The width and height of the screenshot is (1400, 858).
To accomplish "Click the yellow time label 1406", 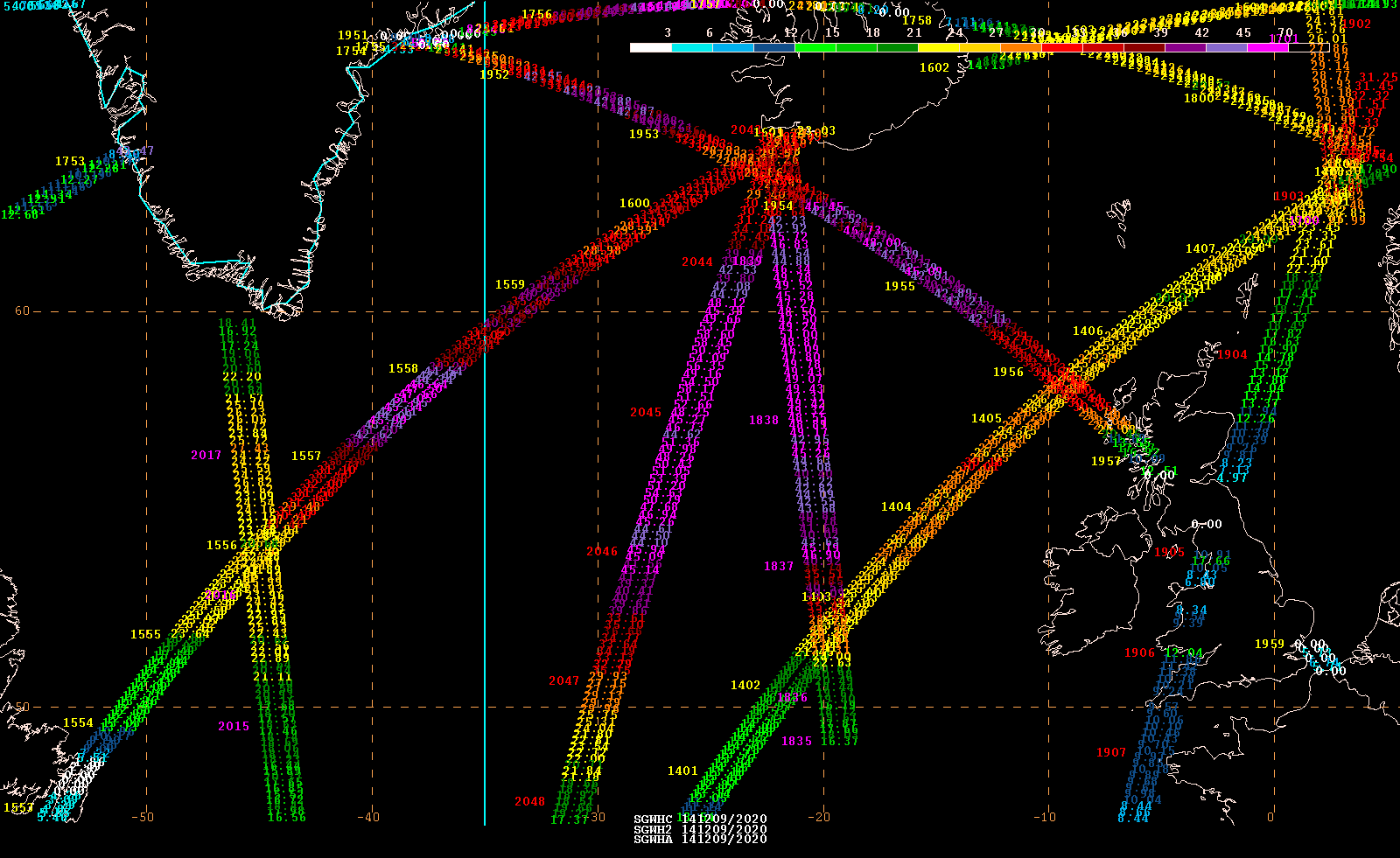I will click(x=1088, y=331).
